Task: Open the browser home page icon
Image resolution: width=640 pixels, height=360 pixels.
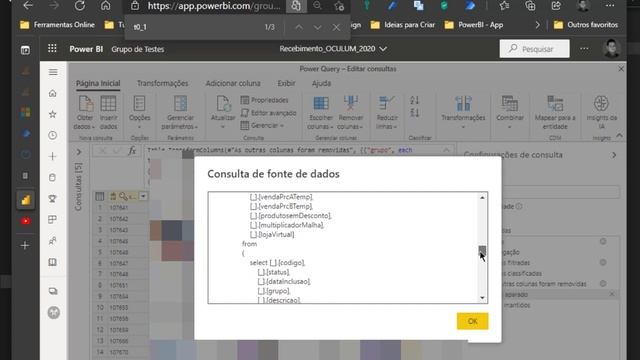Action: pos(106,6)
